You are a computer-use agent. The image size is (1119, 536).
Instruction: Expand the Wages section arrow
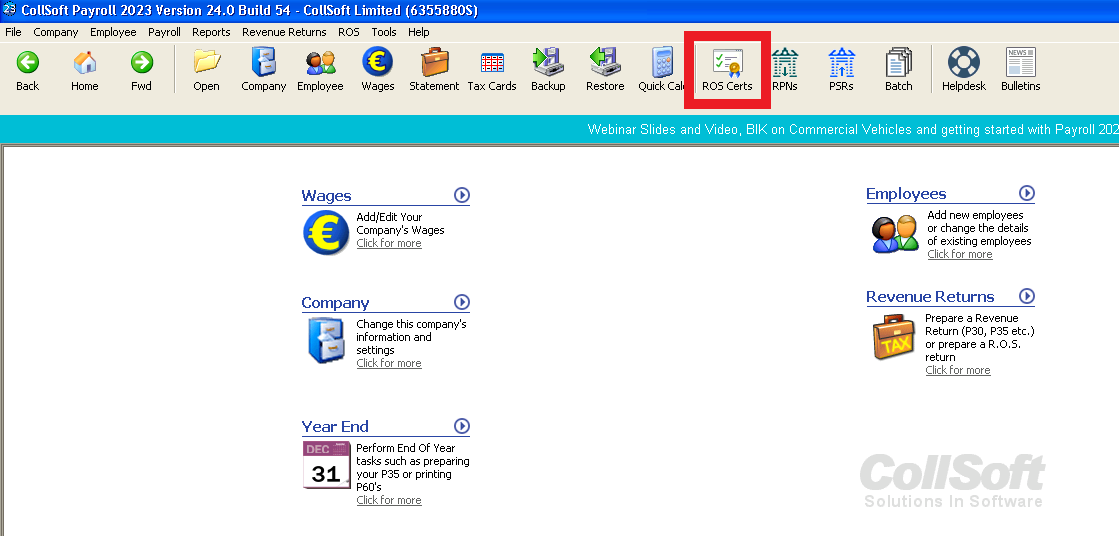coord(461,195)
